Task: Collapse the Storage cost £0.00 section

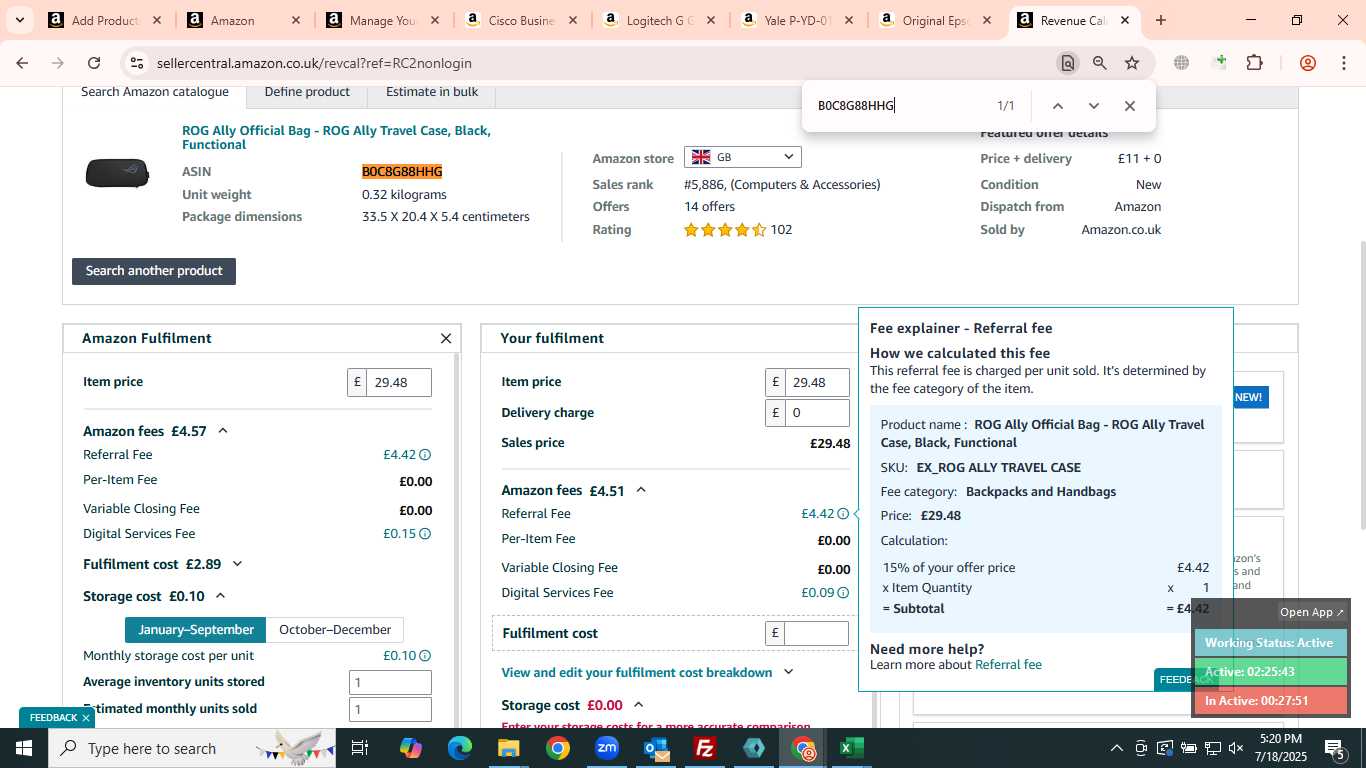Action: (x=639, y=705)
